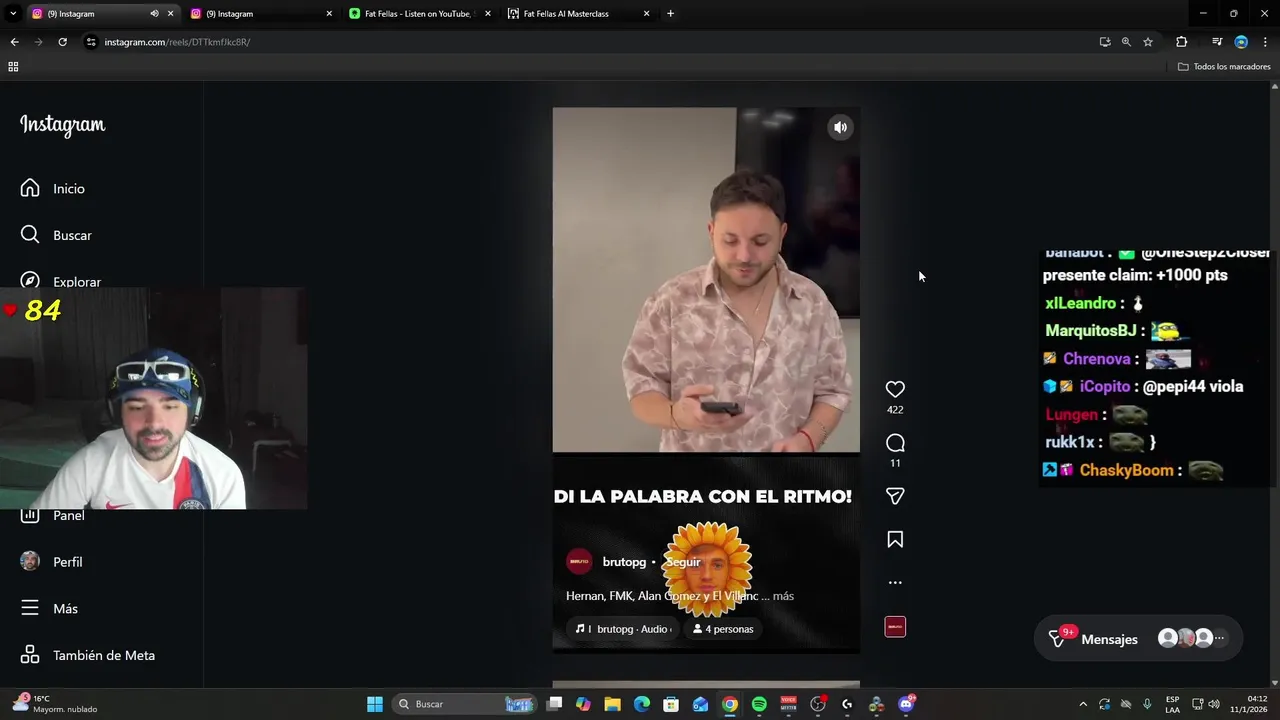
Task: Open Task View in the taskbar
Action: tap(555, 704)
